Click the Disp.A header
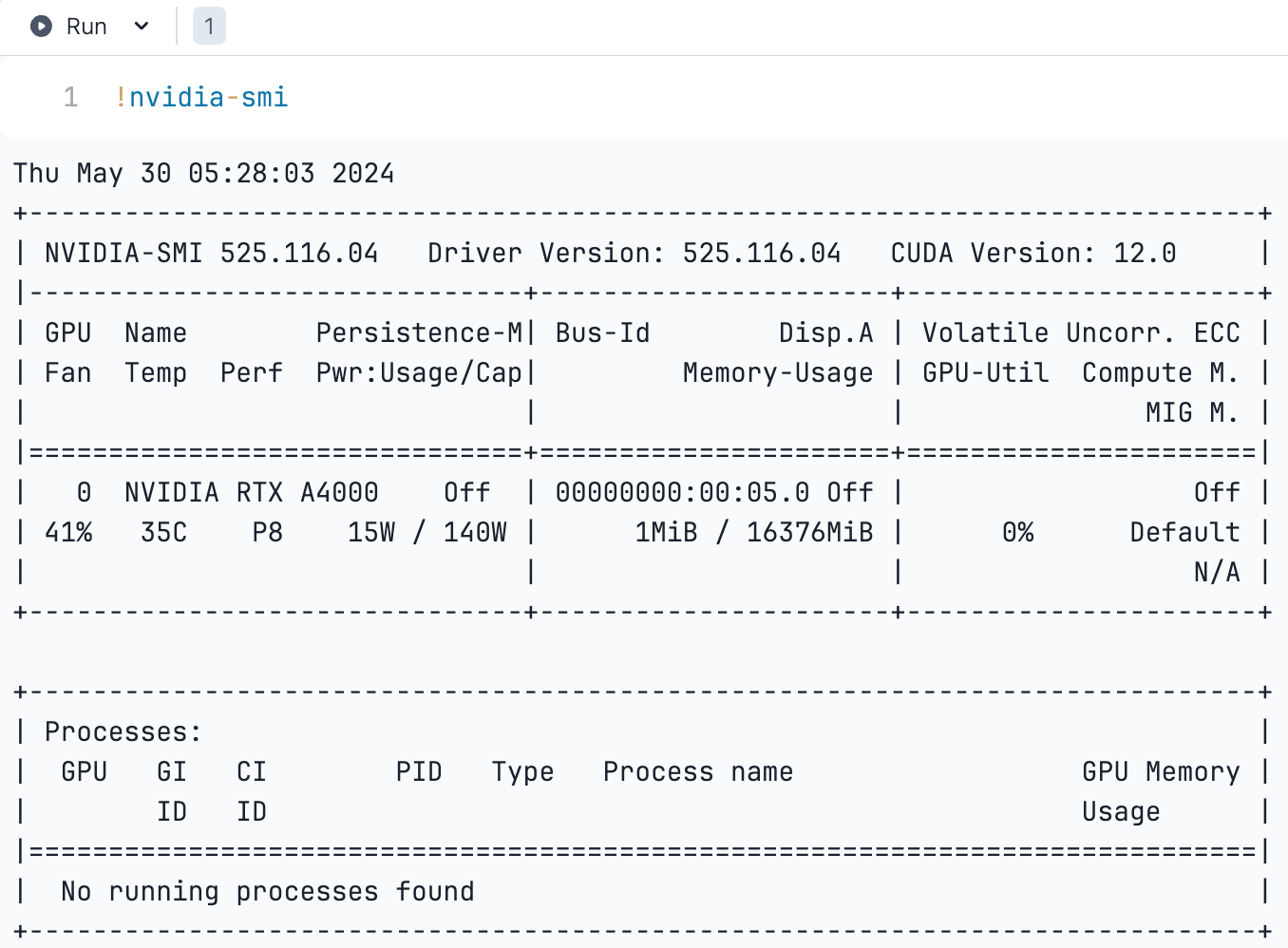Screen dimensions: 1288x948 [825, 332]
